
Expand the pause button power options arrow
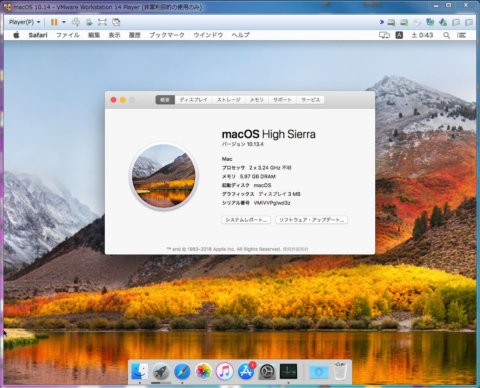(64, 22)
